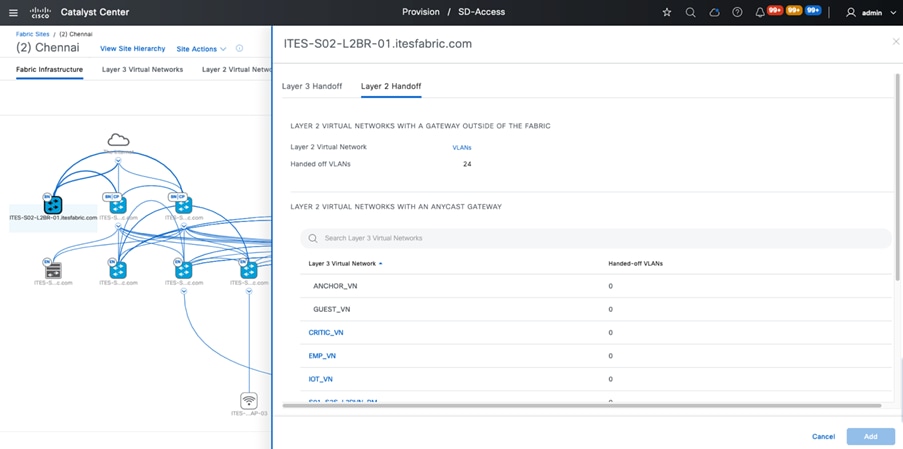Click the info icon beside Site Actions
The width and height of the screenshot is (903, 449).
(x=240, y=48)
